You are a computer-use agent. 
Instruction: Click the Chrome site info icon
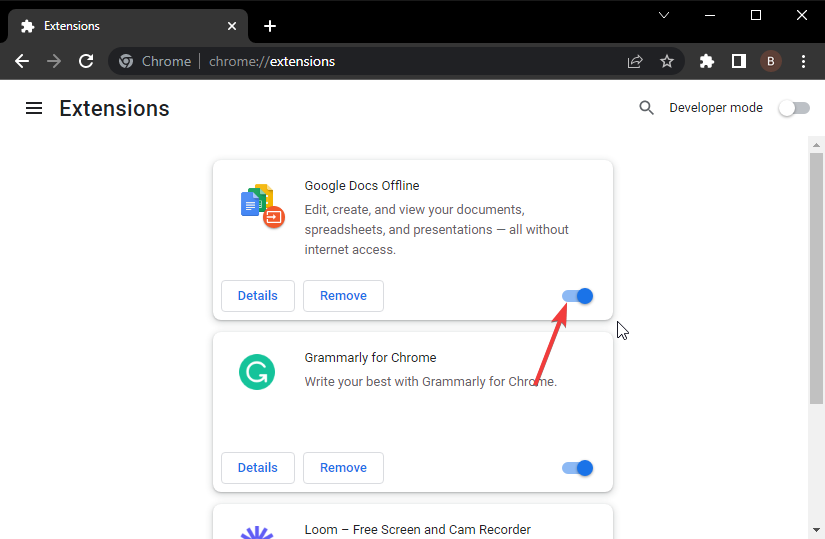pyautogui.click(x=126, y=61)
